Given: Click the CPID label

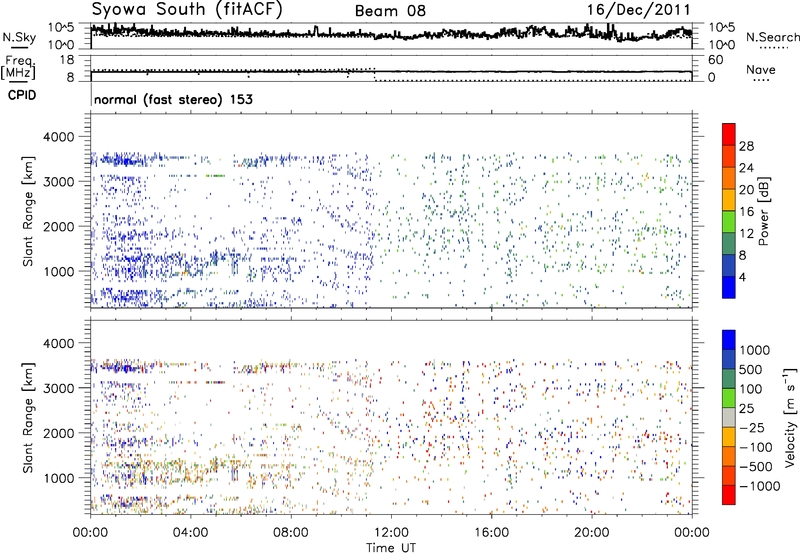Looking at the screenshot, I should point(22,95).
